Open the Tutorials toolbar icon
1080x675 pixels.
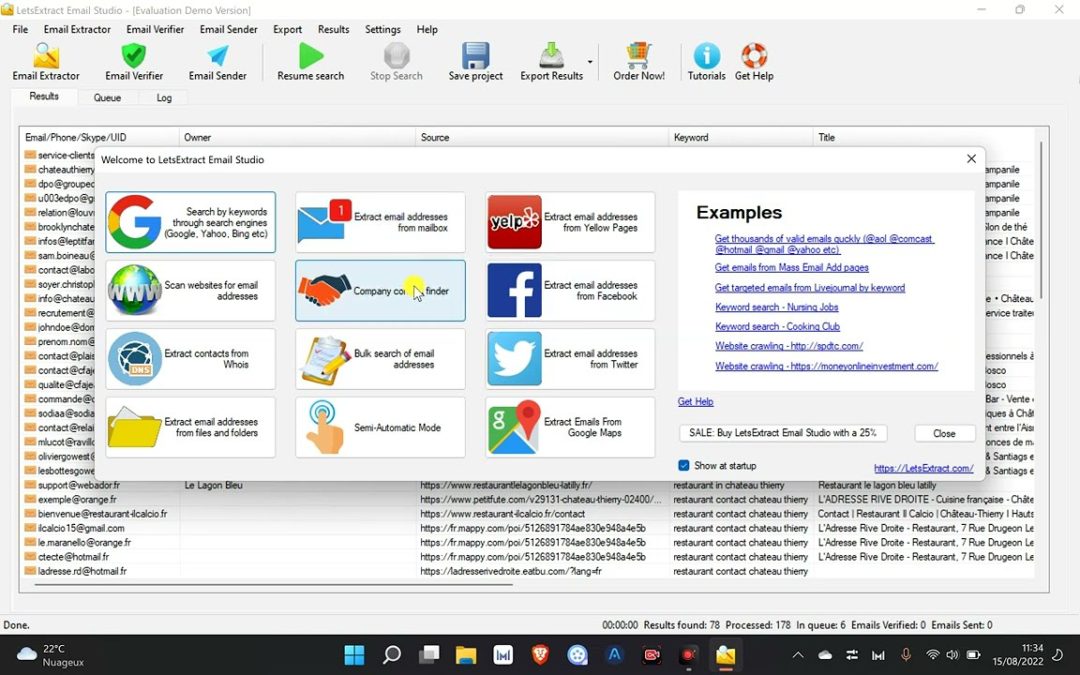pyautogui.click(x=707, y=63)
